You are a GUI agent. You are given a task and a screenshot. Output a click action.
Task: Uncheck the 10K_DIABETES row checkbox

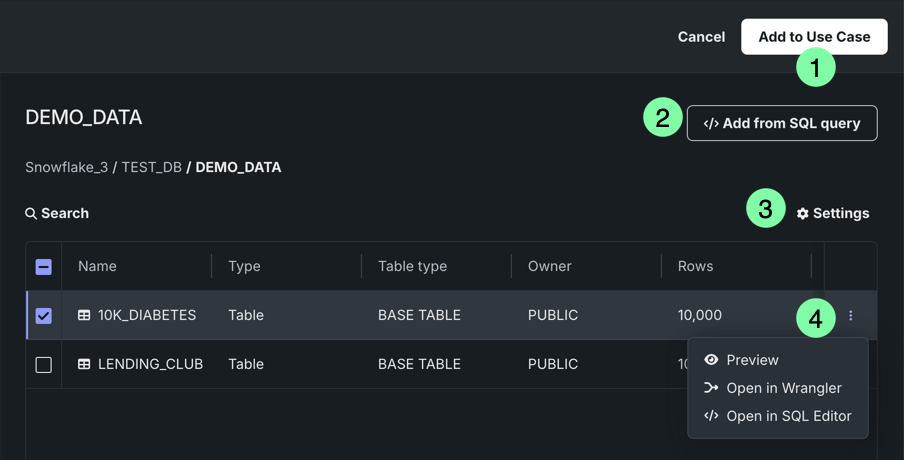[x=44, y=315]
